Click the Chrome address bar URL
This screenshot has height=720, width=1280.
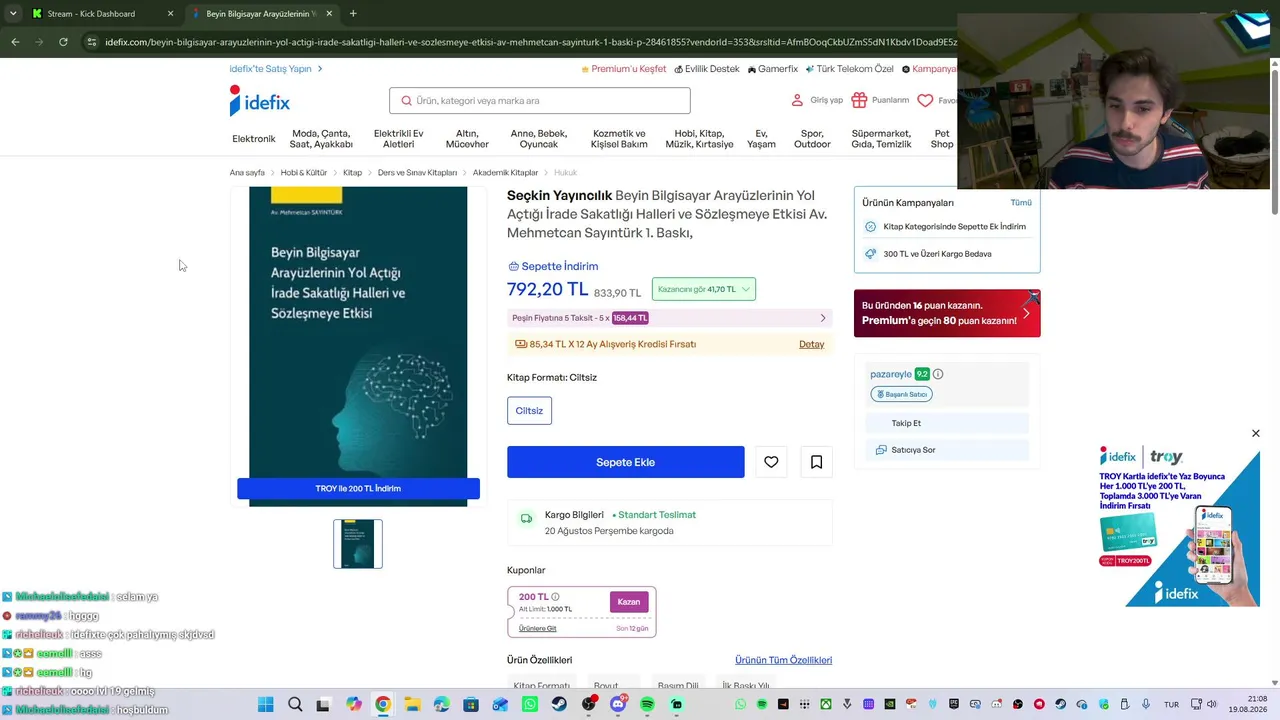[530, 42]
